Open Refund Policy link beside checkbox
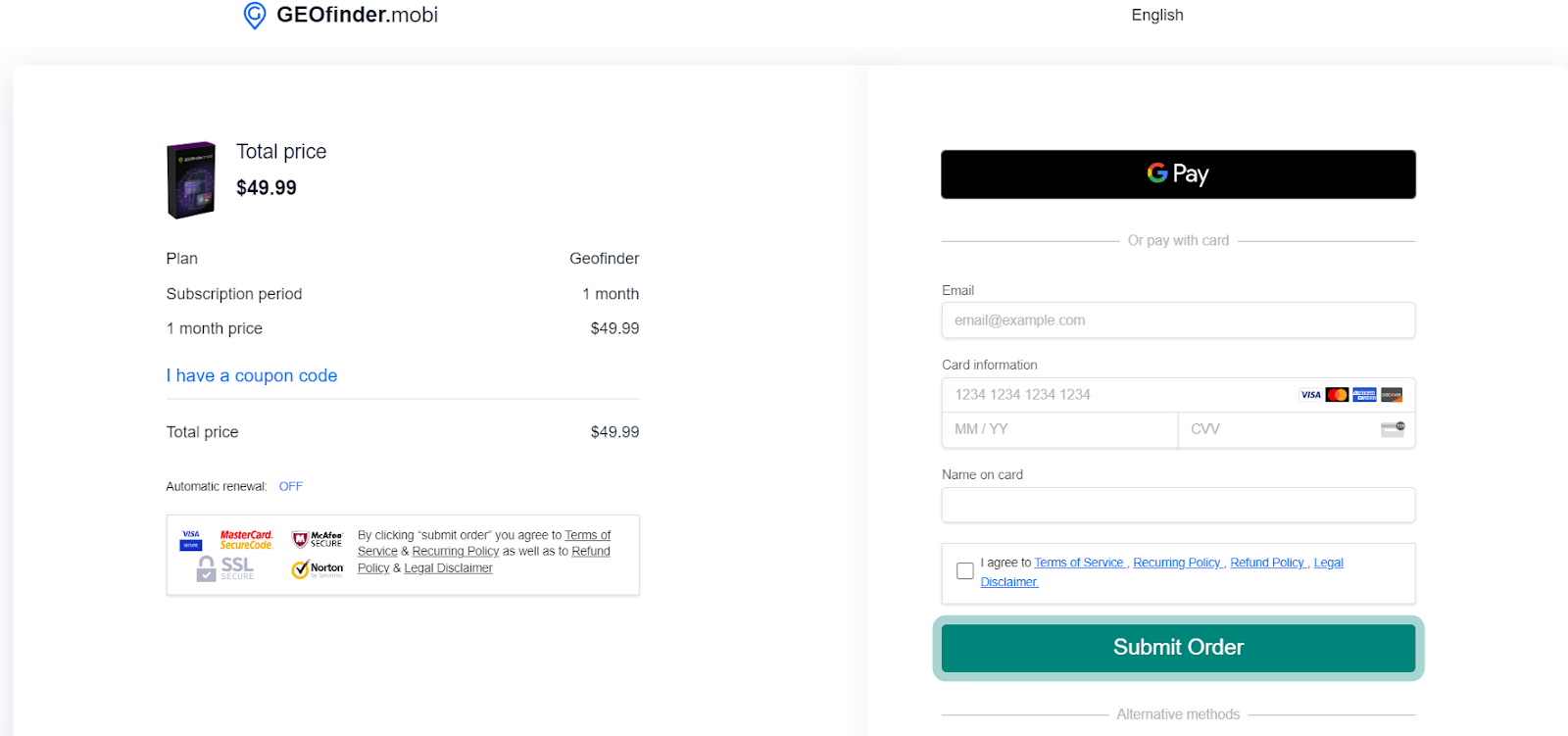Viewport: 1568px width, 736px height. tap(1268, 563)
